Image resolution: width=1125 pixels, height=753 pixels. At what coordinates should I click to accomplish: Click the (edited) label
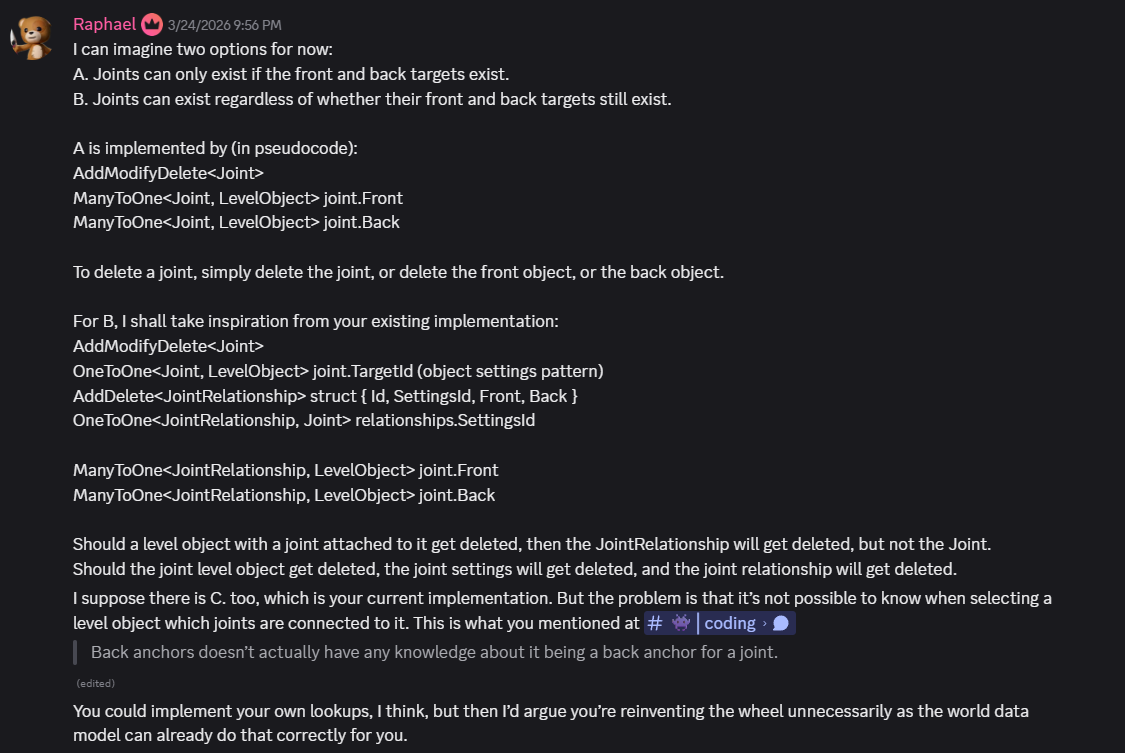pos(95,683)
